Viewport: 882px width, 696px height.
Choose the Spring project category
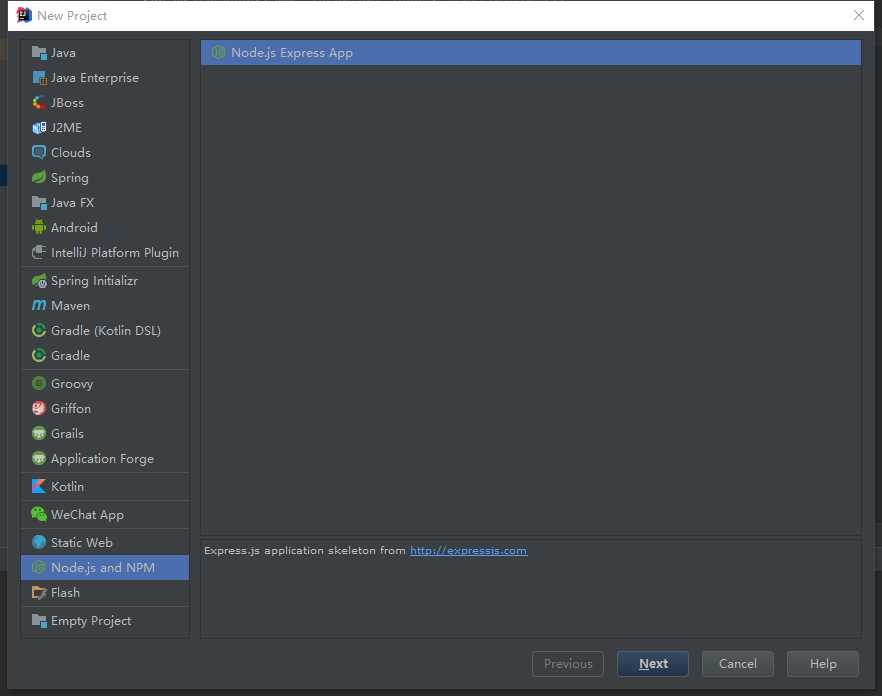68,177
